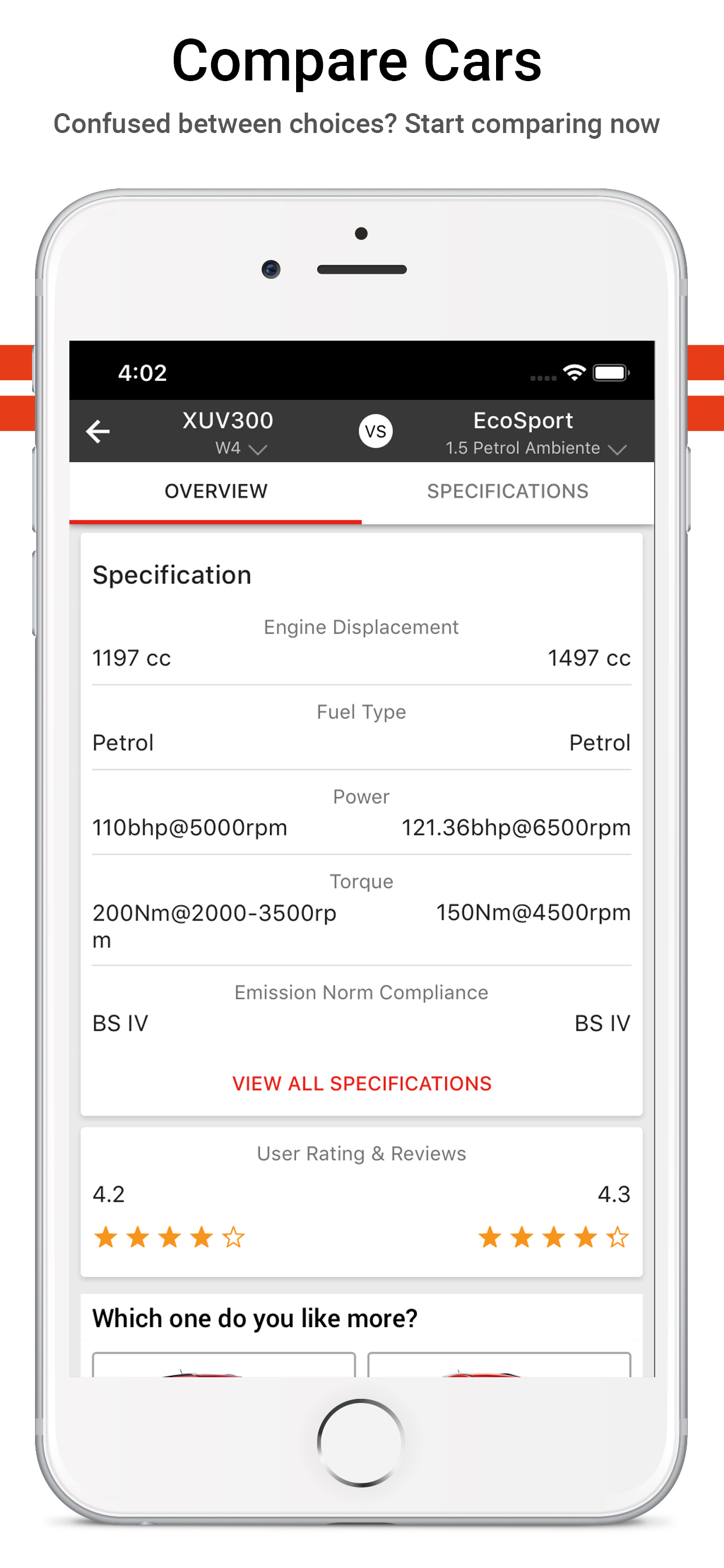Tap the 1197 cc displacement value
The width and height of the screenshot is (724, 1568).
point(131,658)
